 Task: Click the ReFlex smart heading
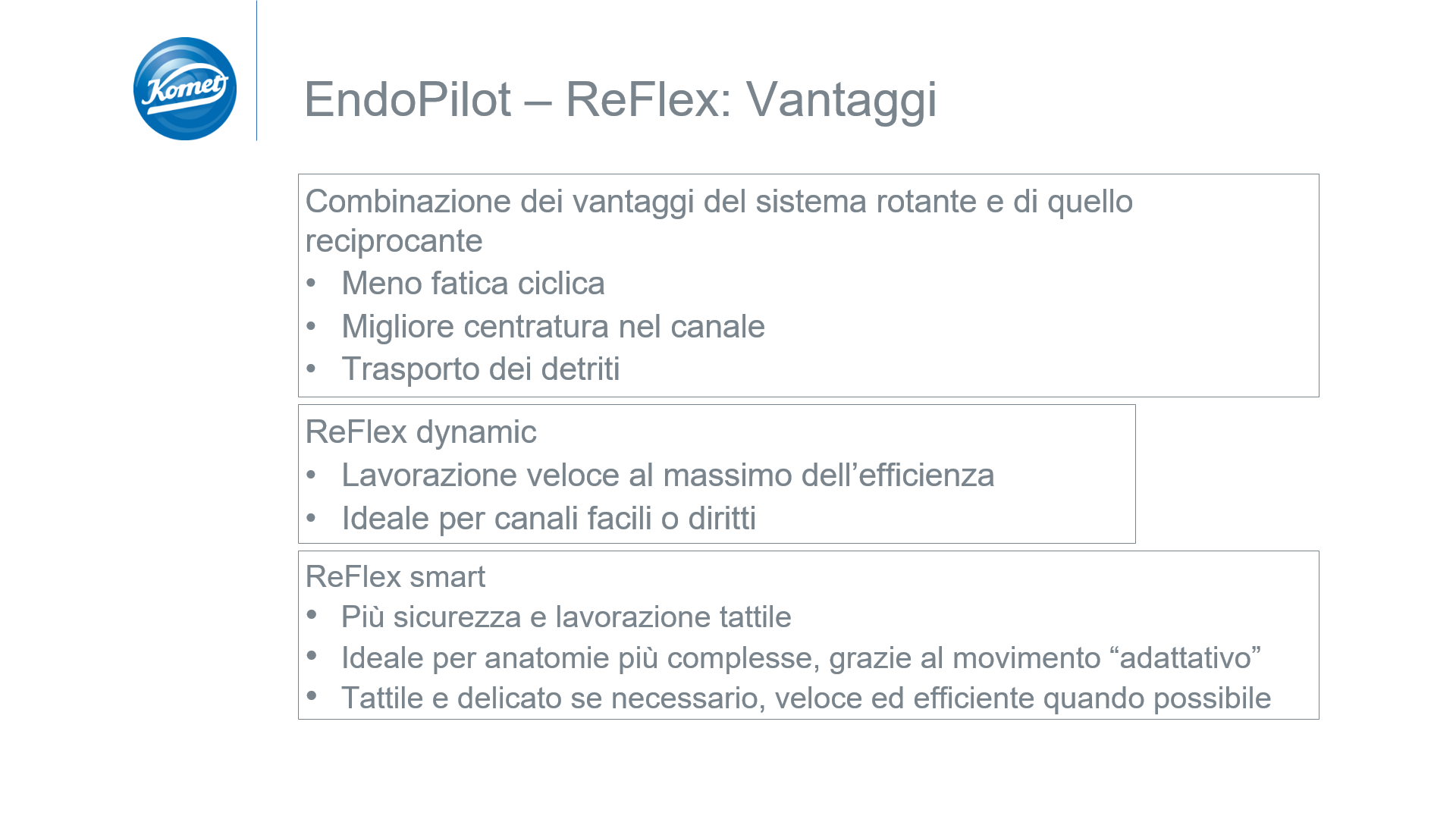click(395, 577)
